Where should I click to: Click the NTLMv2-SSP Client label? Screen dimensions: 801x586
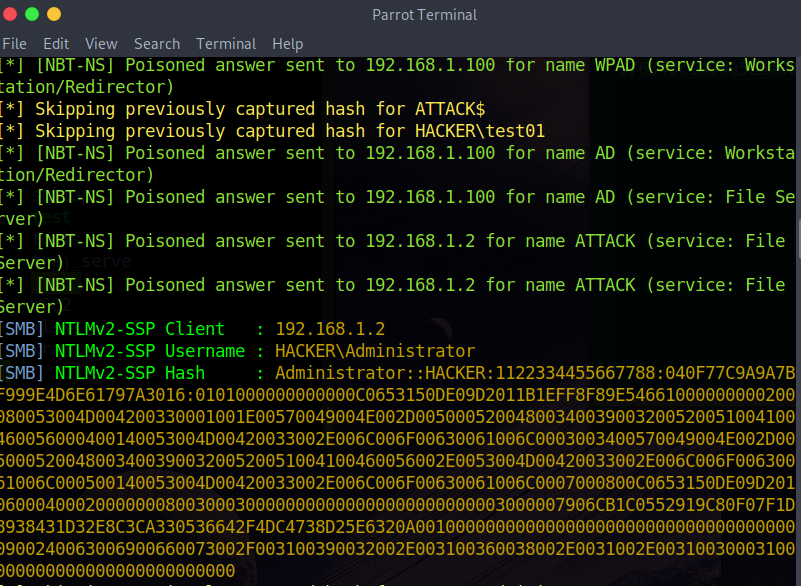[140, 329]
